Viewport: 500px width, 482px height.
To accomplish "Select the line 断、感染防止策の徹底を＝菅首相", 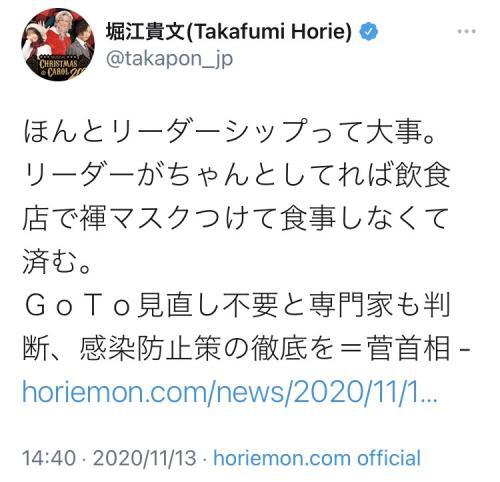I will 236,349.
